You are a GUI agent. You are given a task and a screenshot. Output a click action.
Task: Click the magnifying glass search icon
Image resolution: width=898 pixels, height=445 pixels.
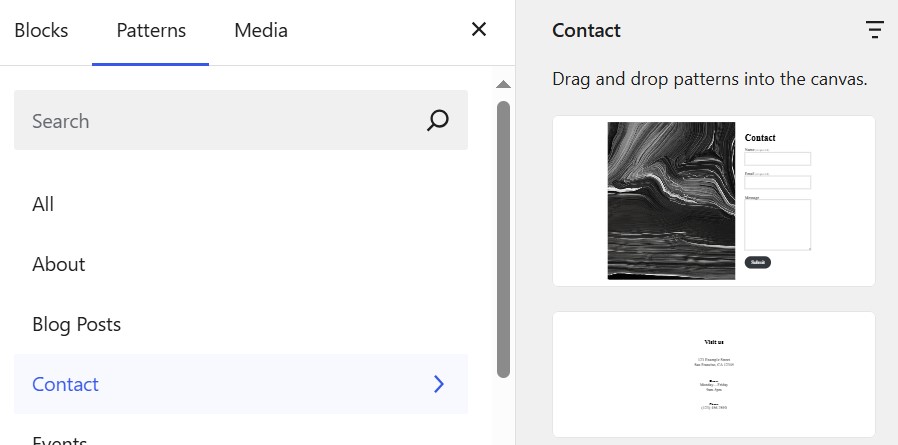pos(438,120)
